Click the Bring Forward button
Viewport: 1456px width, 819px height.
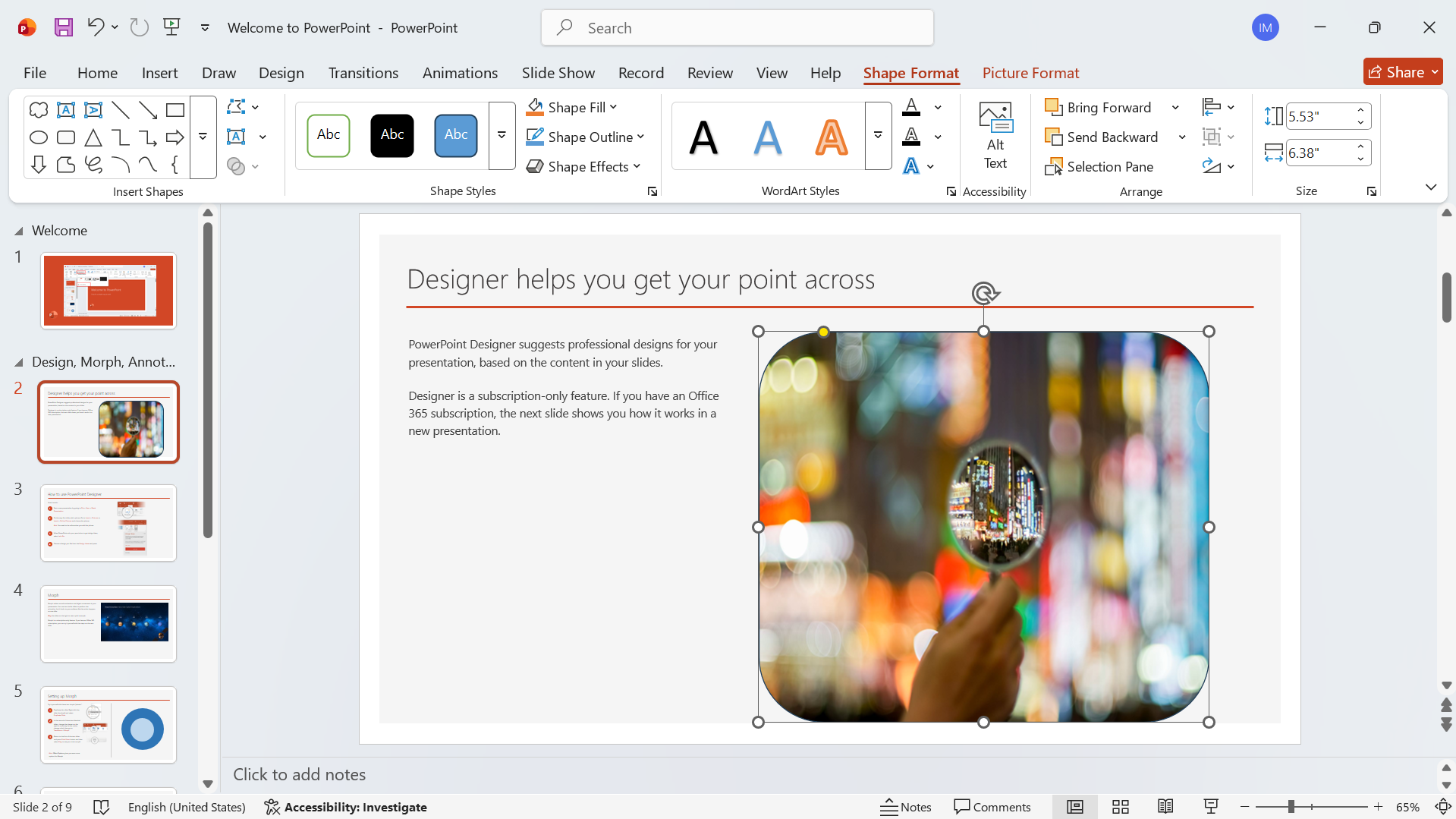(x=1099, y=107)
